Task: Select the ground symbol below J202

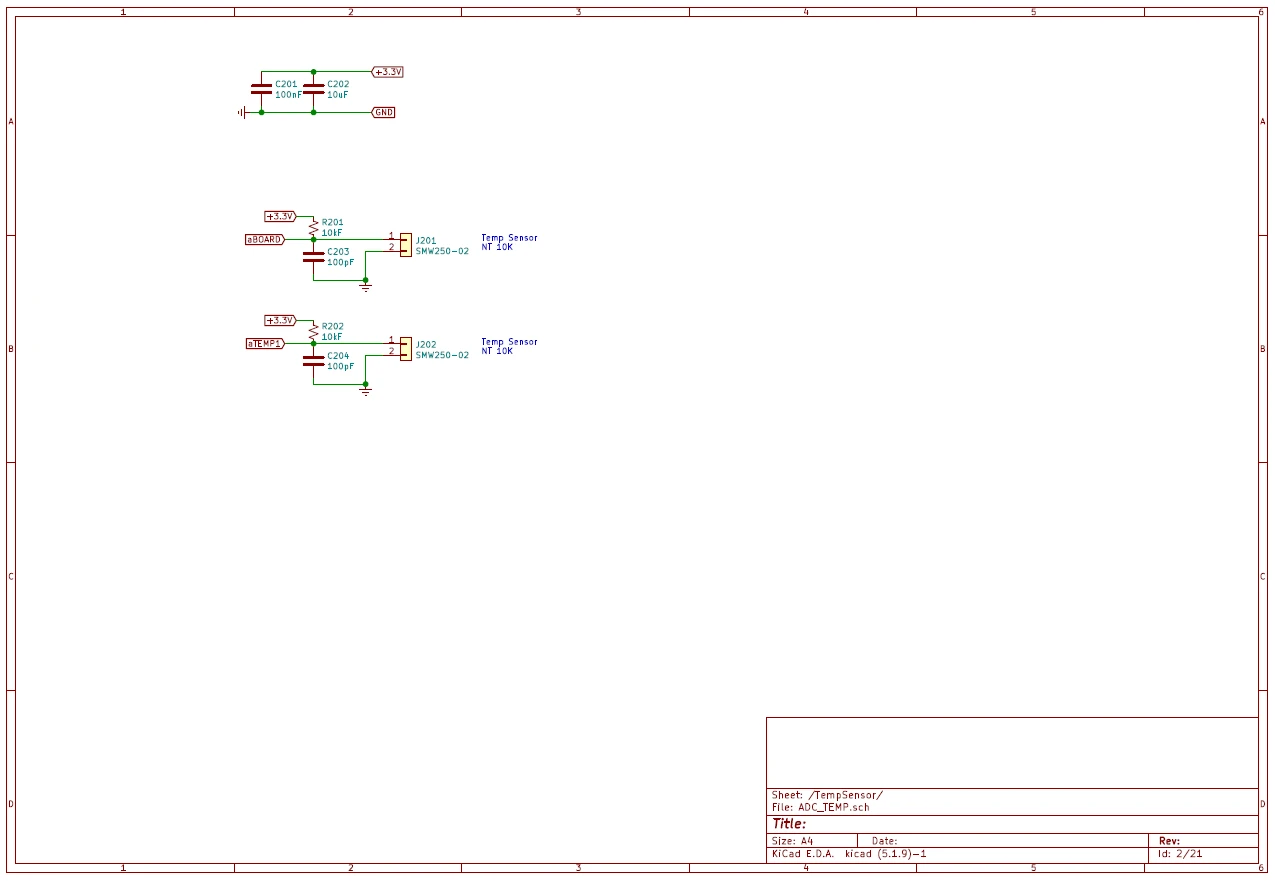Action: click(366, 390)
